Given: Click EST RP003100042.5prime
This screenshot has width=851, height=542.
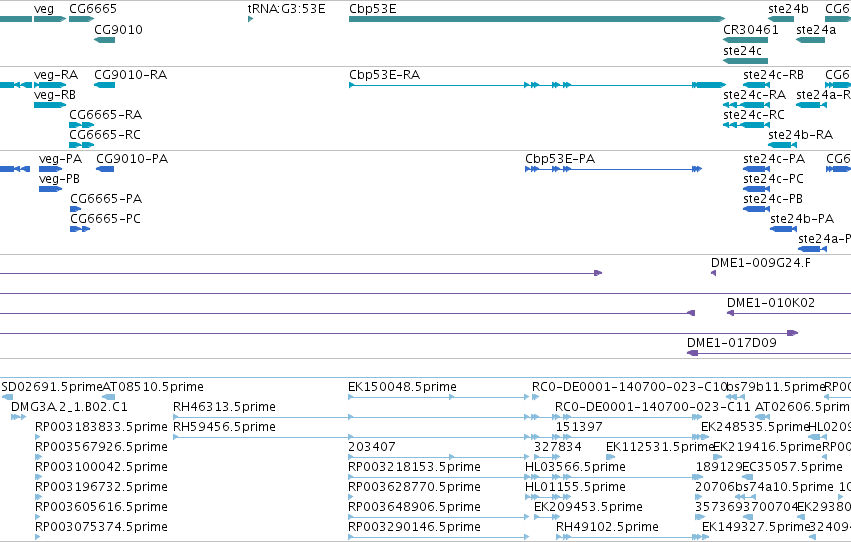Looking at the screenshot, I should pos(101,467).
